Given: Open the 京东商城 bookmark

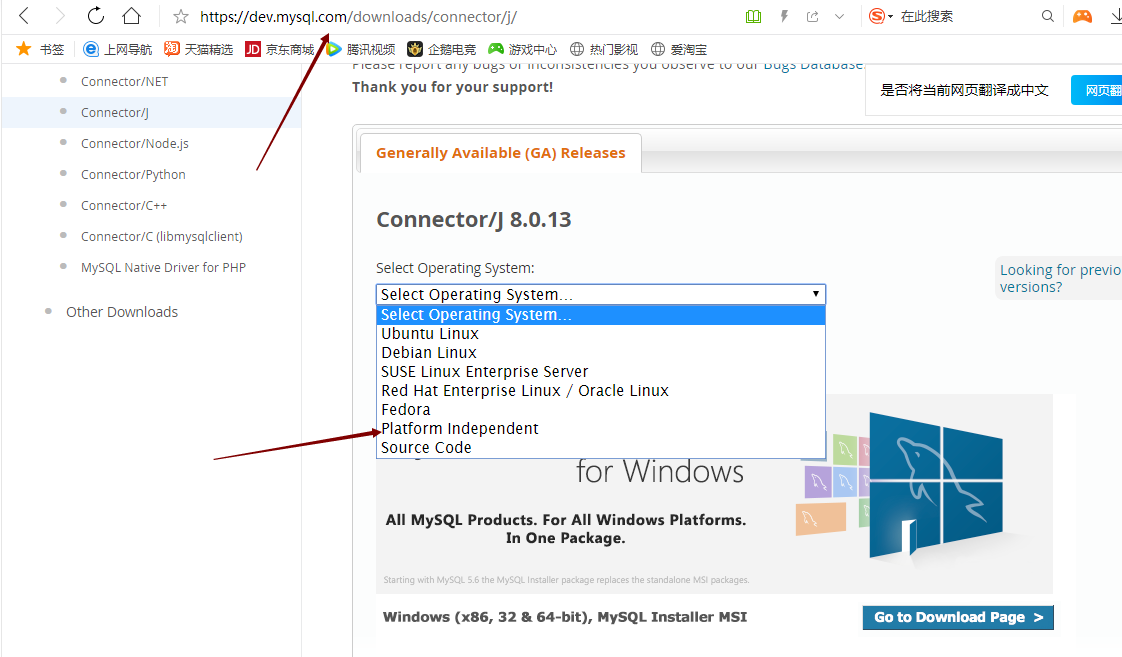Looking at the screenshot, I should coord(280,49).
